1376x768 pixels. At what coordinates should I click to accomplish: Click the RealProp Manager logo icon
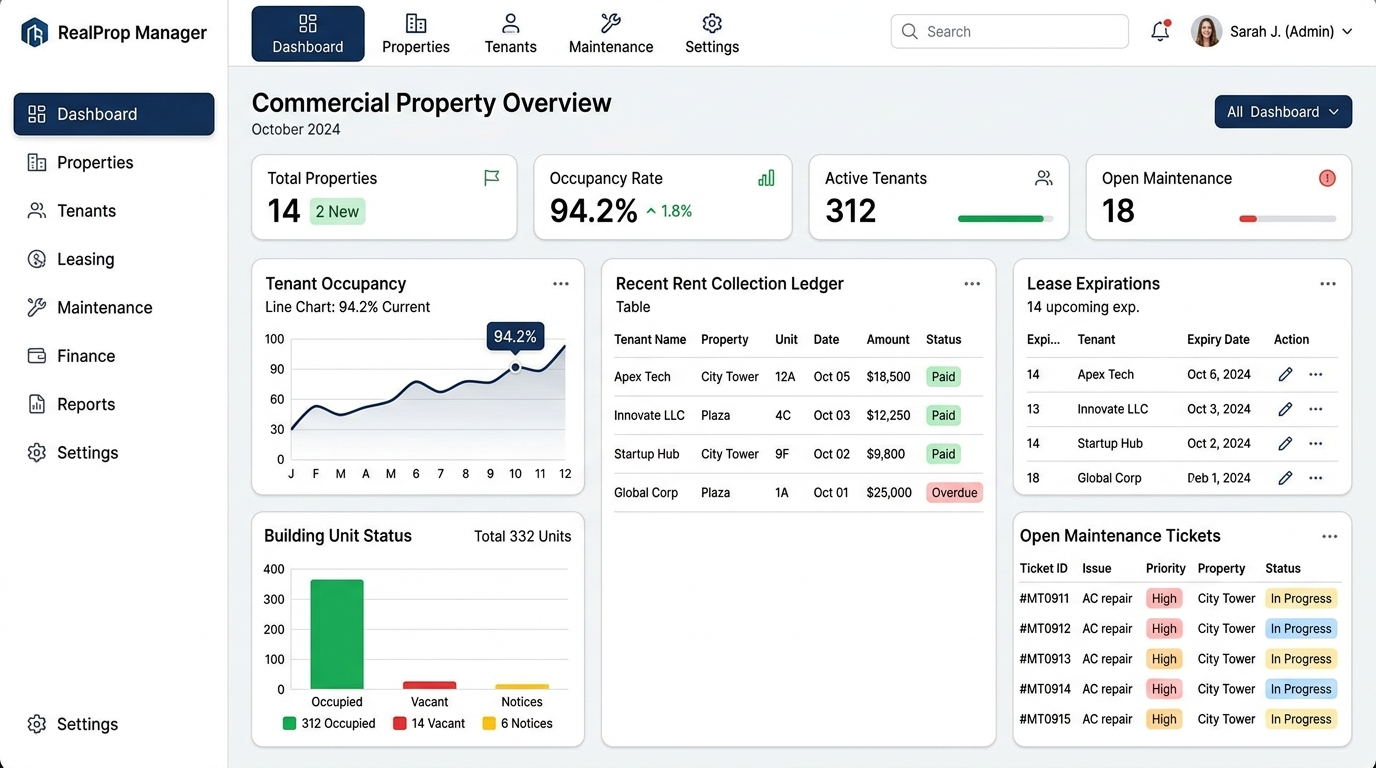(x=35, y=33)
